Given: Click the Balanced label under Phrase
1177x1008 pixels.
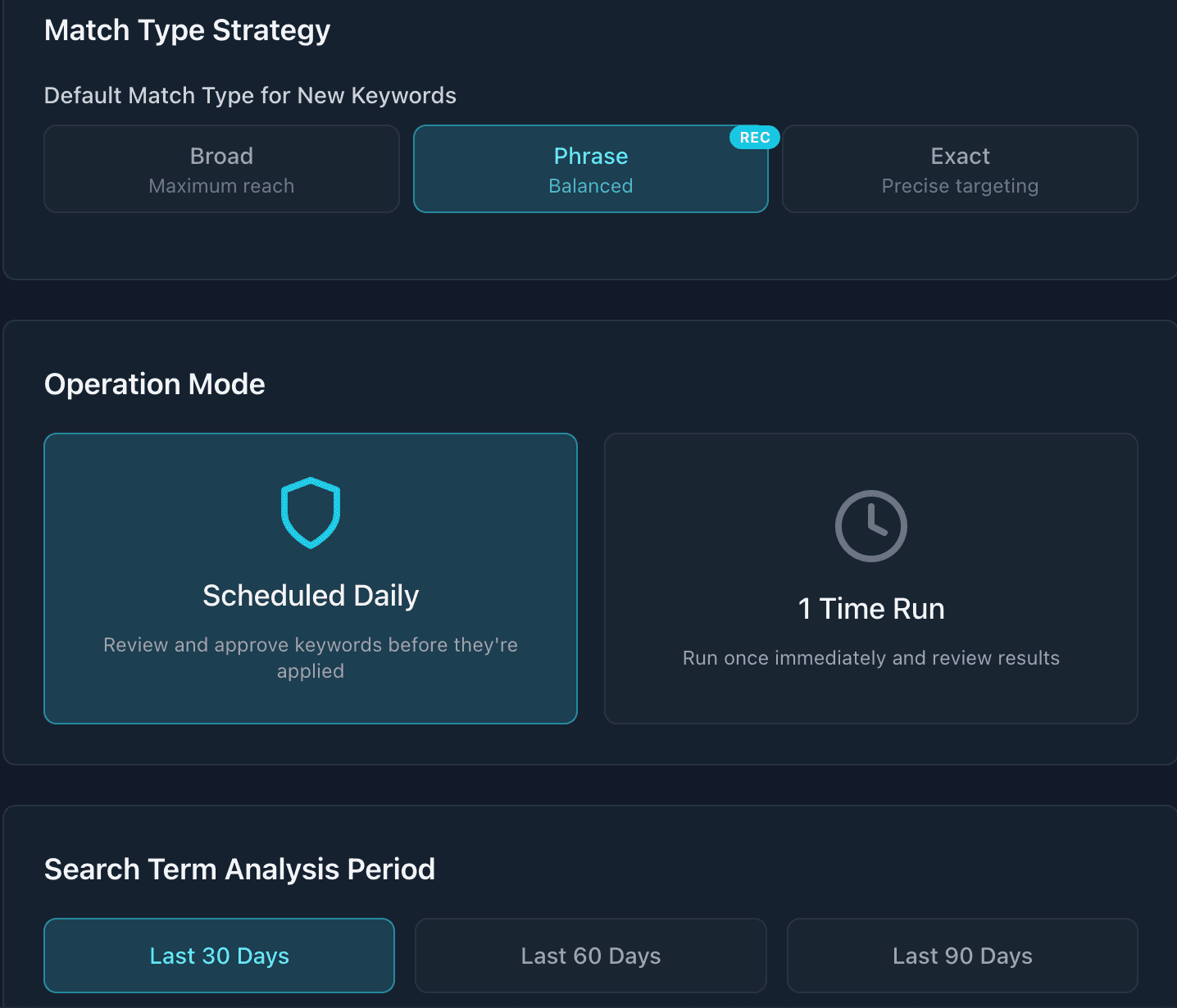Looking at the screenshot, I should pyautogui.click(x=590, y=186).
